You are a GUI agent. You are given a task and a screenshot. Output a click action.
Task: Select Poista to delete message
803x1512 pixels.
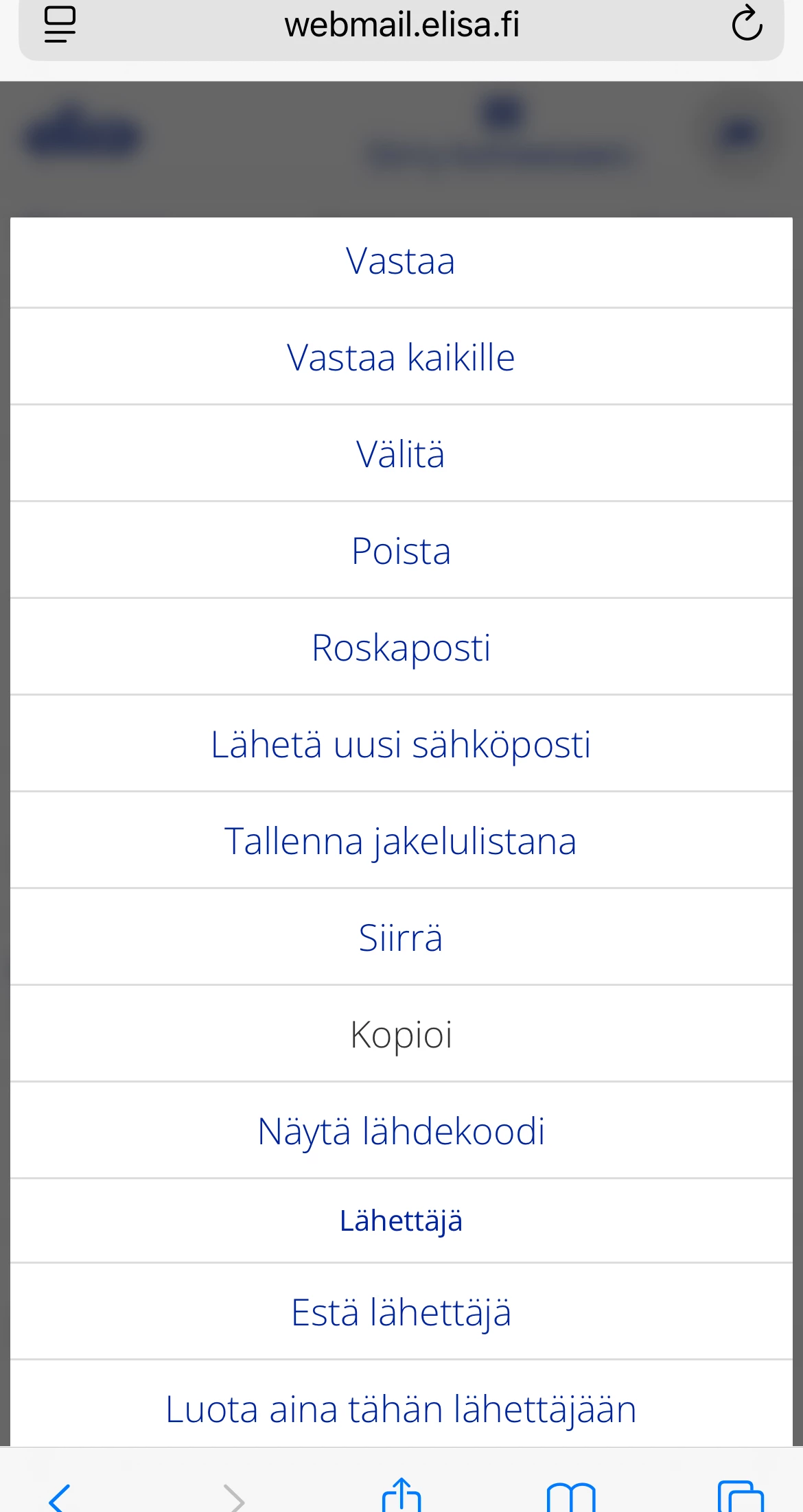click(401, 551)
